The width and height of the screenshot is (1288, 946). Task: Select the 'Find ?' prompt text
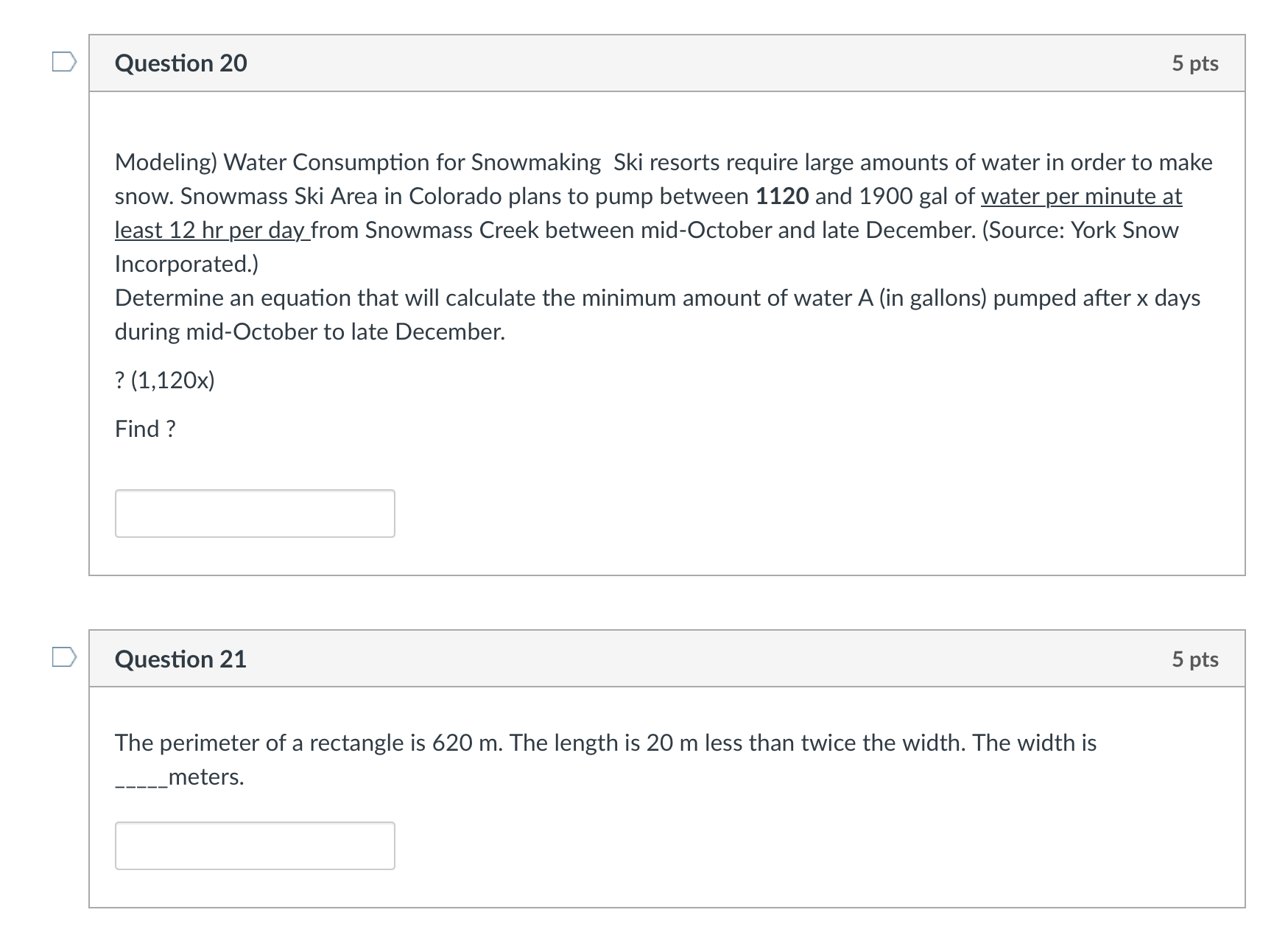(144, 427)
